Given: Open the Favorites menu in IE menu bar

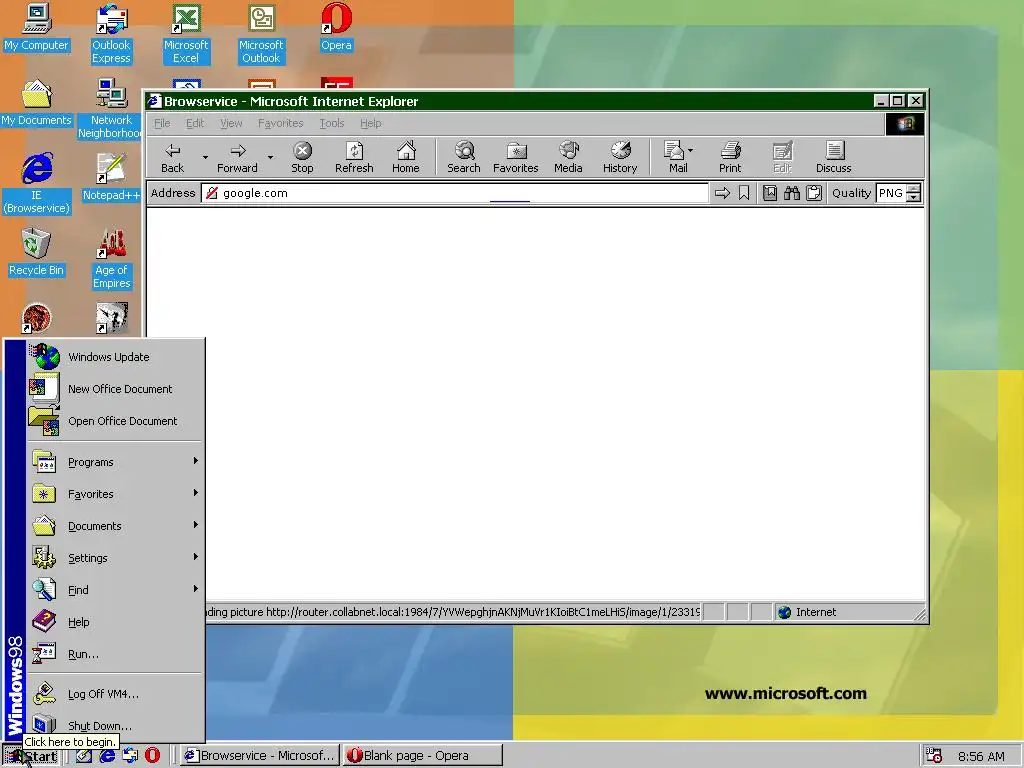Looking at the screenshot, I should (x=280, y=123).
